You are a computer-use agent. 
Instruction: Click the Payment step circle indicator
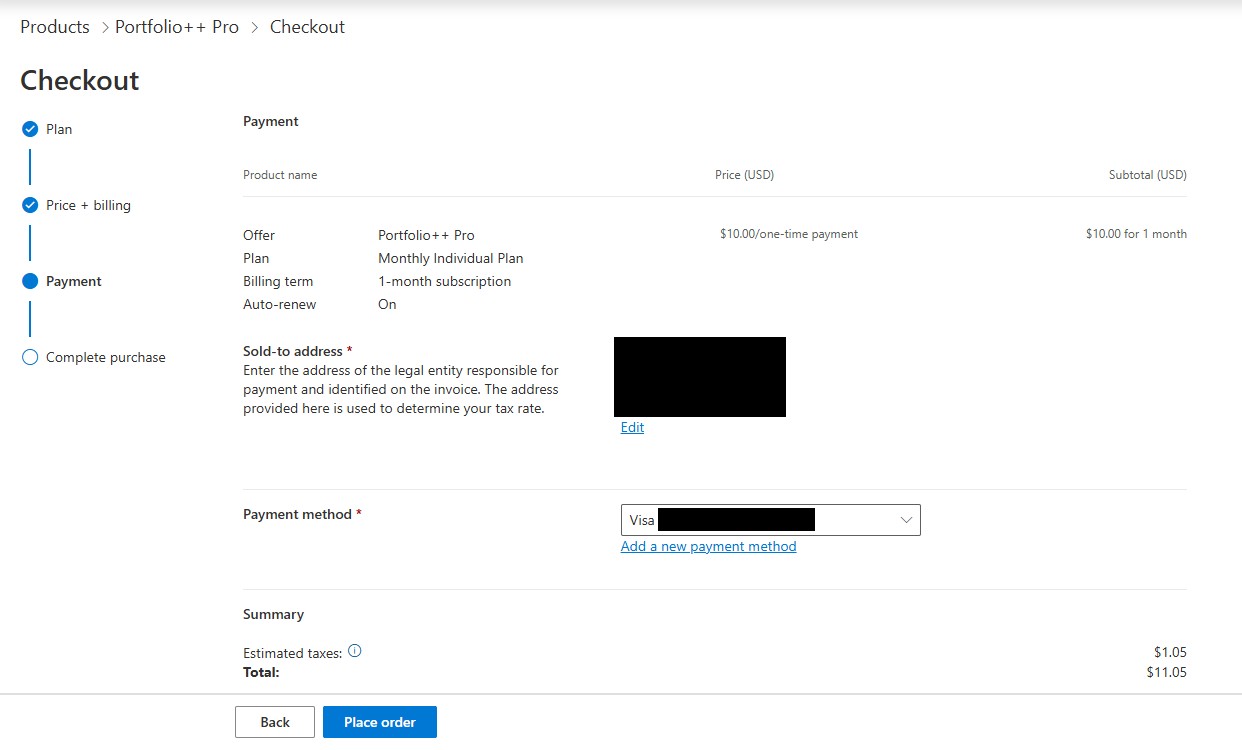[30, 281]
